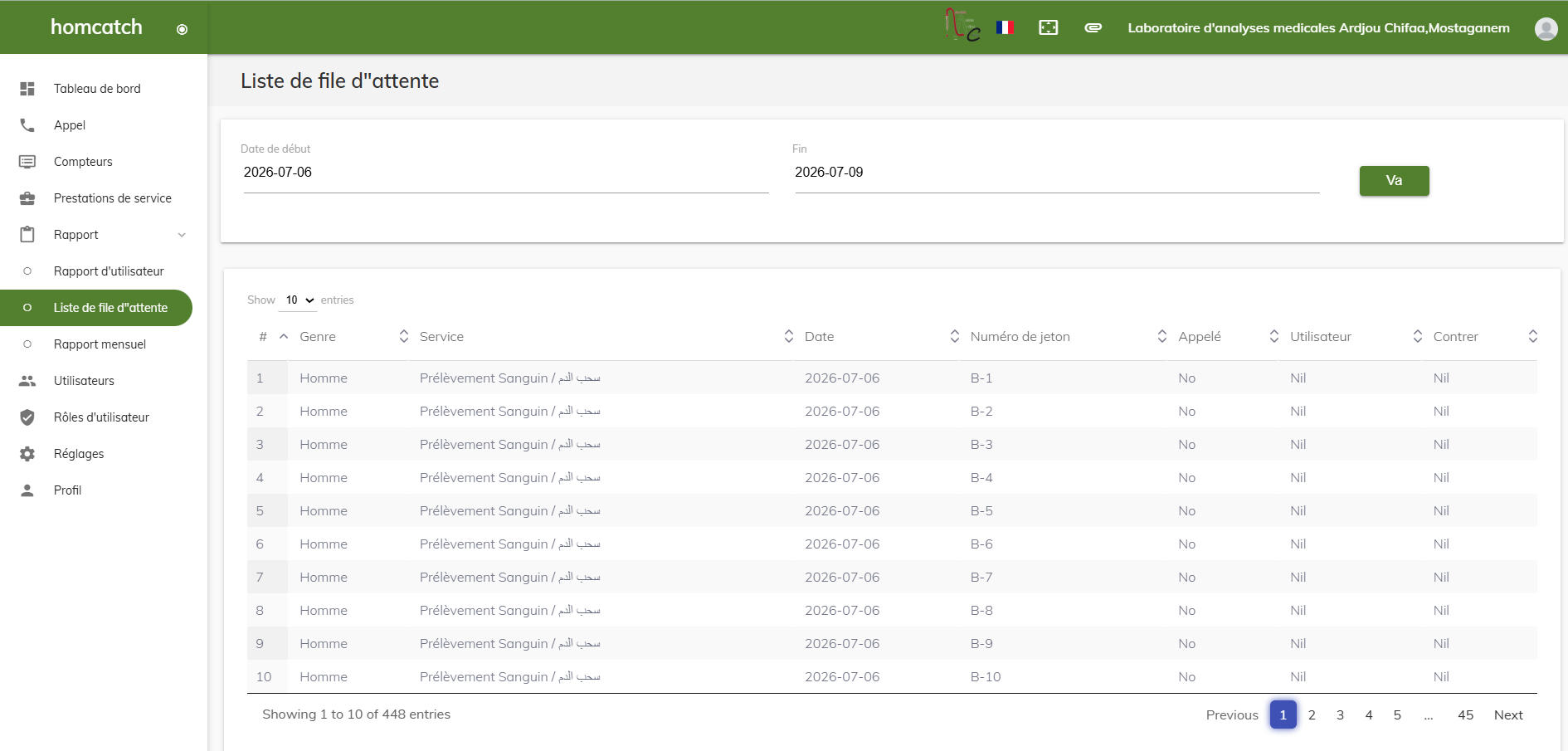Click the homcatch brand logo
The image size is (1568, 751).
coord(96,27)
